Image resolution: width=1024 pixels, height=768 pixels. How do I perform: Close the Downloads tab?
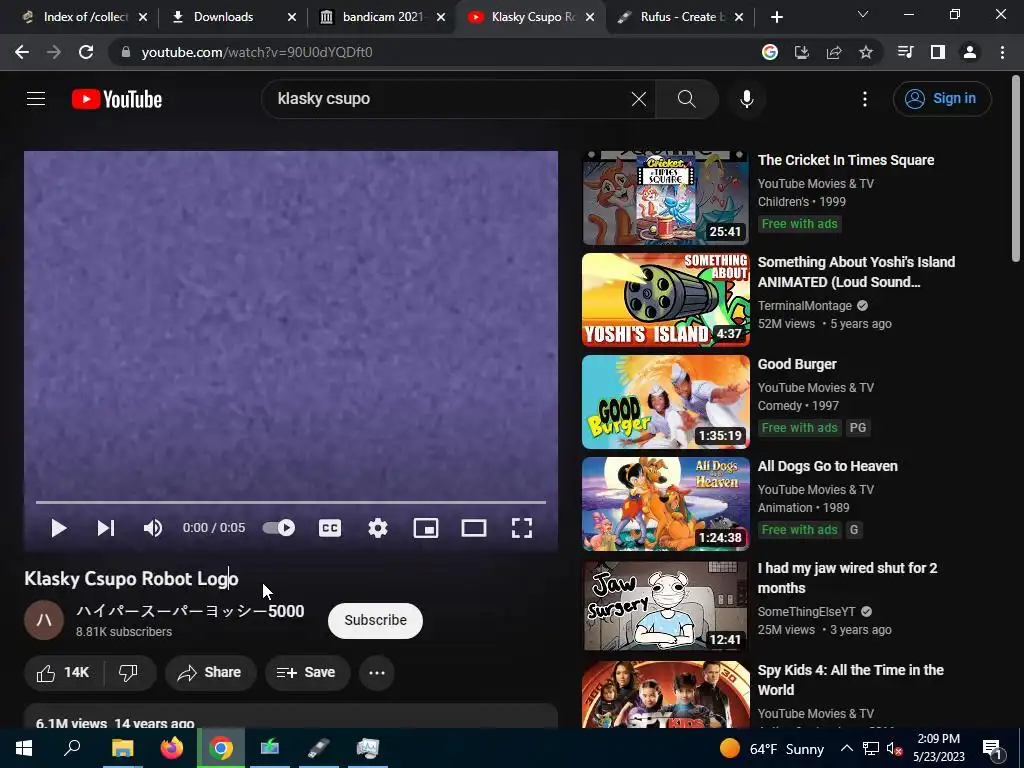(x=292, y=17)
